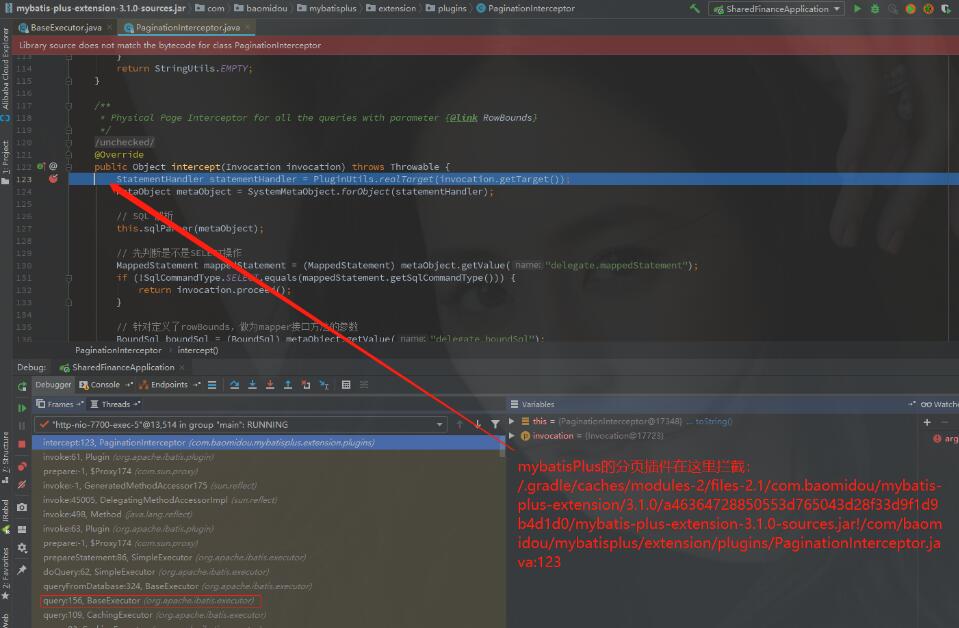Click the JRebel debug icon in top toolbar
Viewport: 959px width, 628px height.
(928, 9)
